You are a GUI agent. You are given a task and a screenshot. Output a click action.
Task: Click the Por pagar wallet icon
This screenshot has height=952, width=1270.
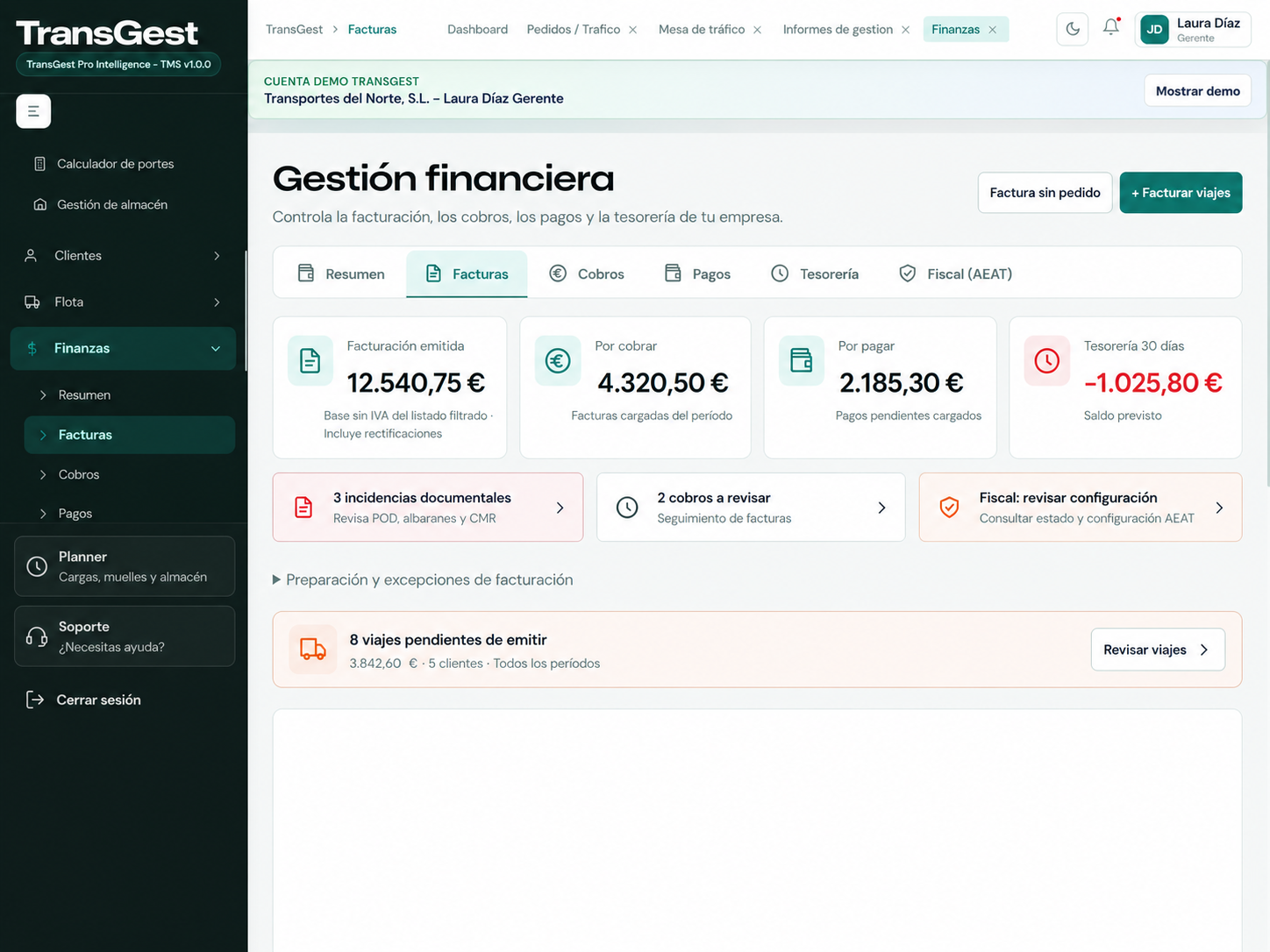pos(802,360)
